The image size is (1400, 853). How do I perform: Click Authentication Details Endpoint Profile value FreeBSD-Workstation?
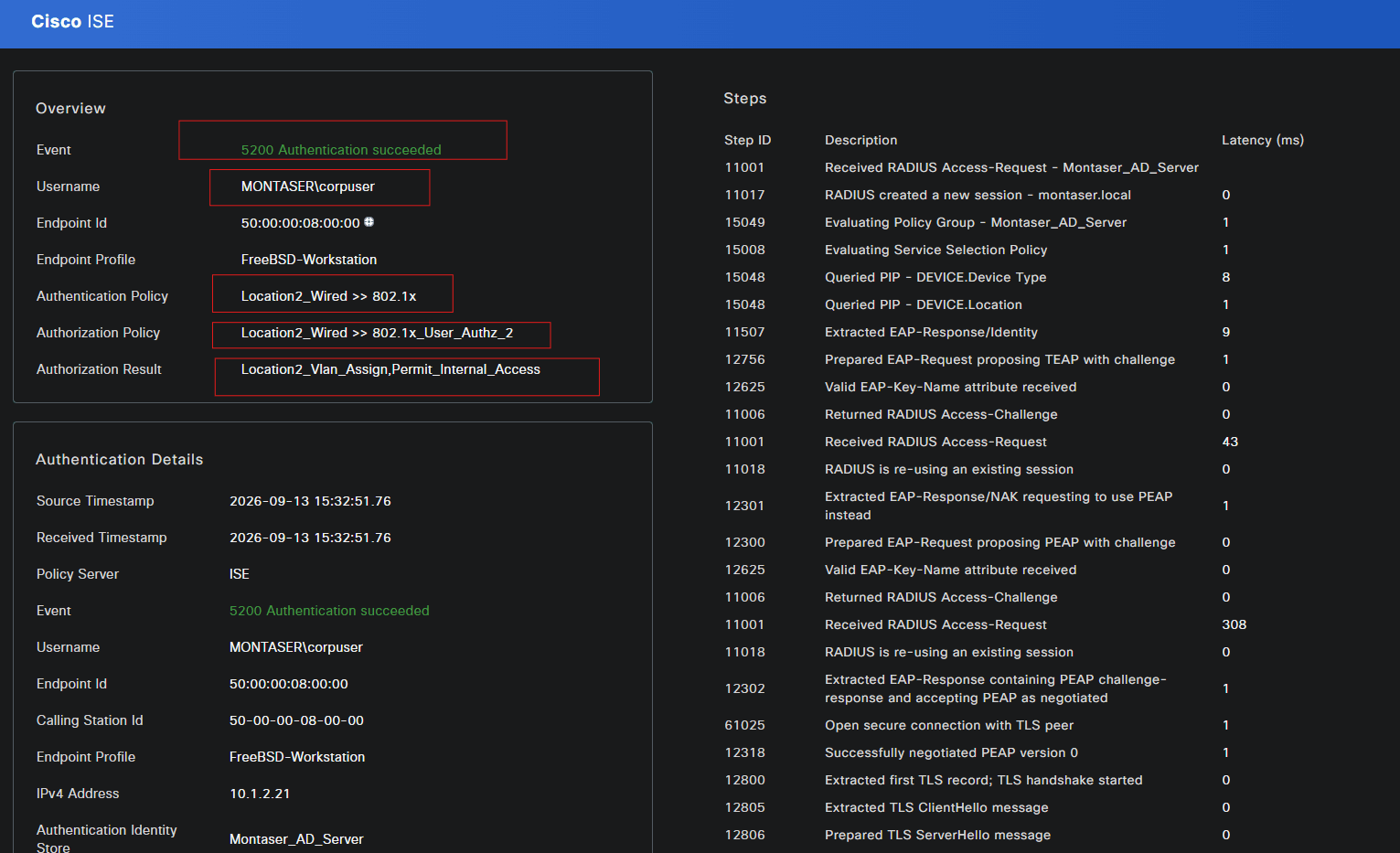(297, 757)
